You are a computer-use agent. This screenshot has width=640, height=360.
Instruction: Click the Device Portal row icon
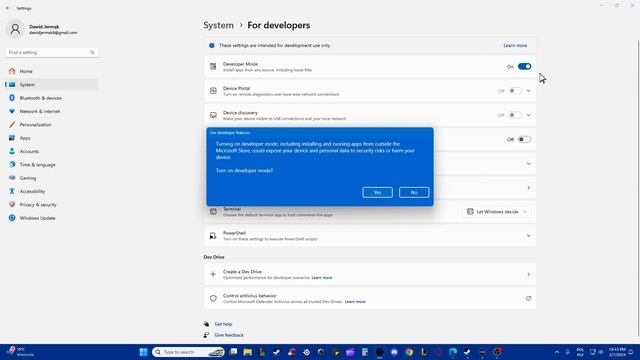(x=213, y=91)
